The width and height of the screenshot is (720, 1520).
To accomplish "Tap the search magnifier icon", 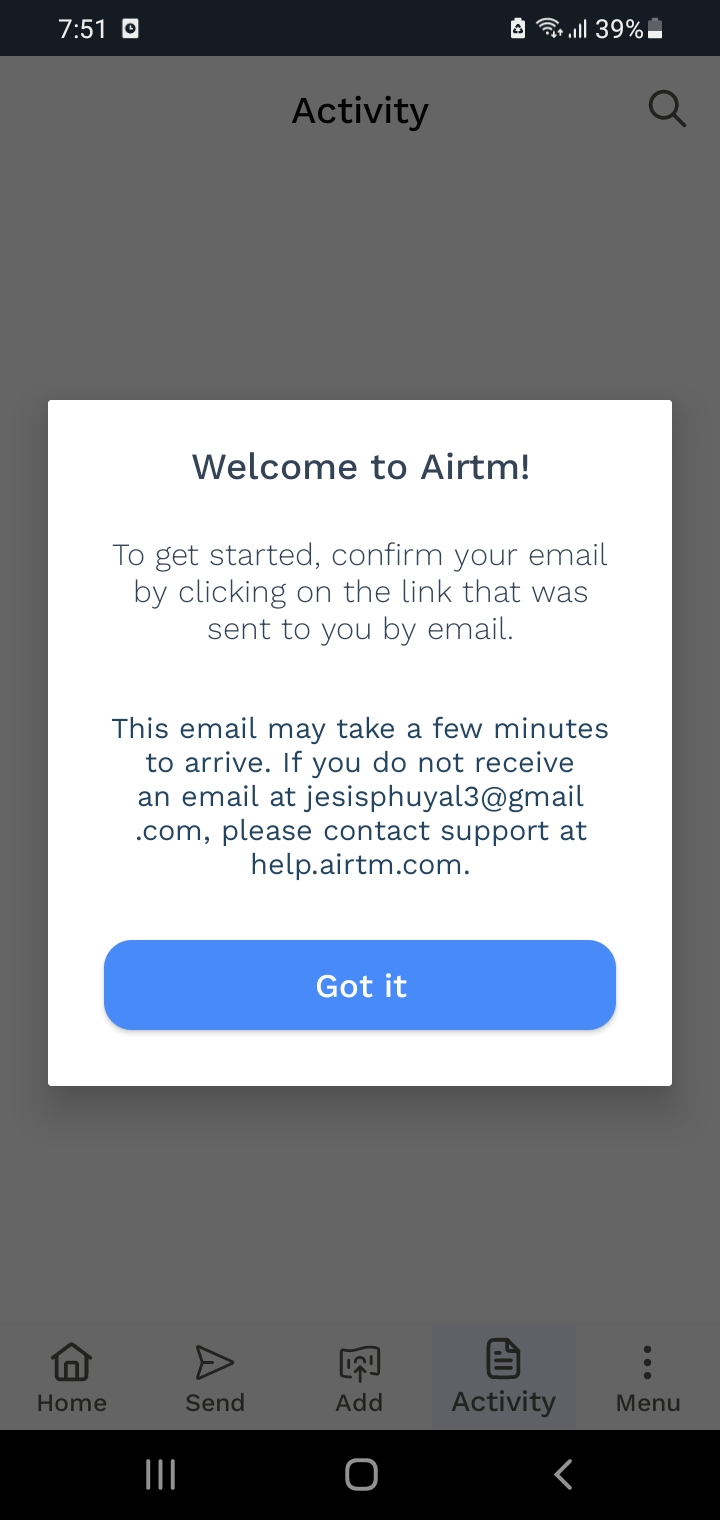I will (667, 108).
